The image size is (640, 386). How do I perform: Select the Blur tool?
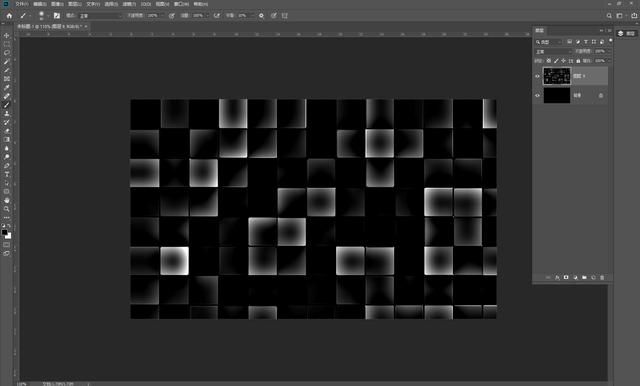[7, 148]
